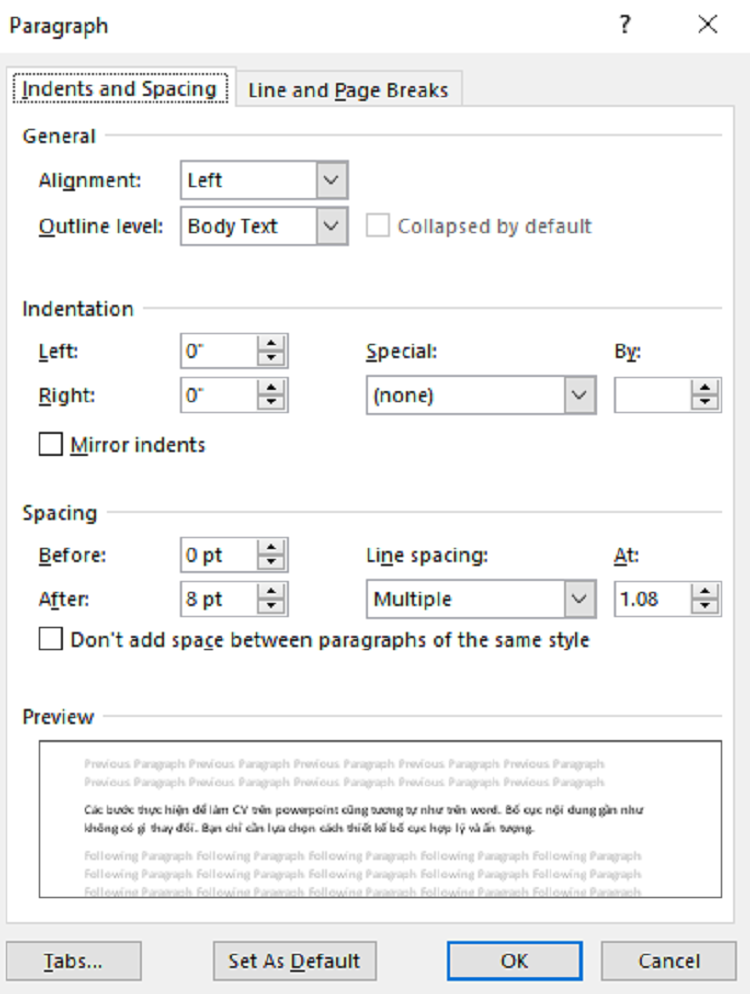750x994 pixels.
Task: Decrease indentation By value down arrow
Action: 705,403
